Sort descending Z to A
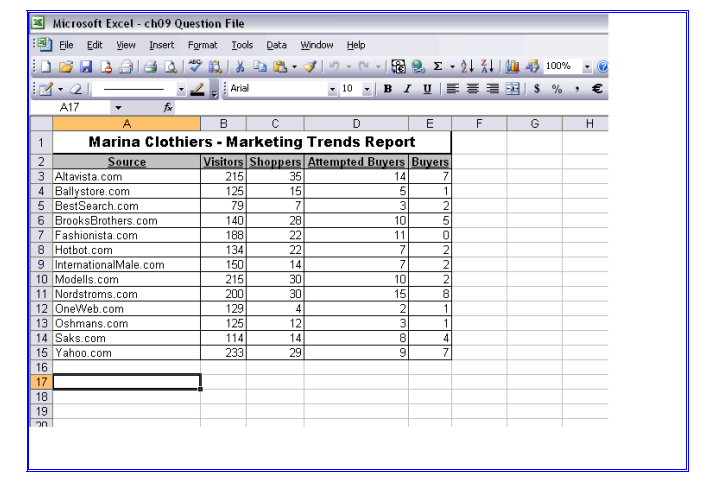This screenshot has width=707, height=483. [487, 67]
